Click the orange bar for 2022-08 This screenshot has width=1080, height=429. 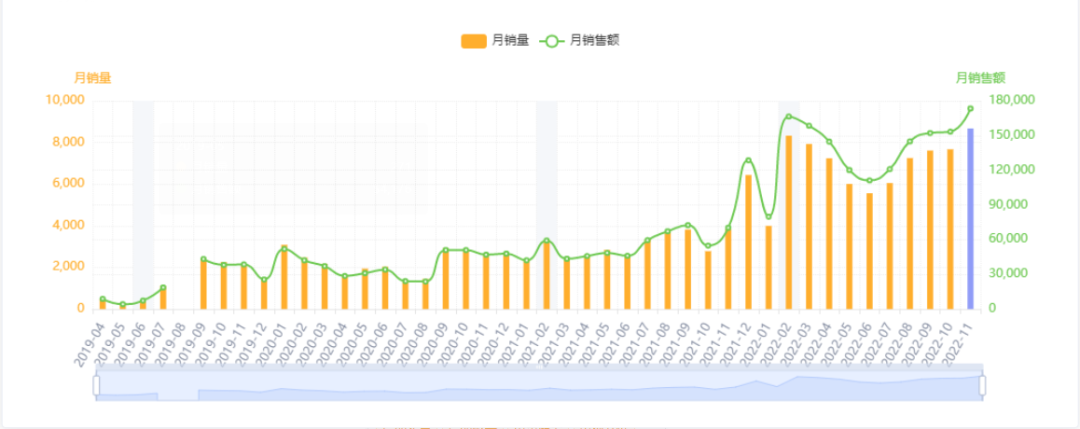(910, 233)
